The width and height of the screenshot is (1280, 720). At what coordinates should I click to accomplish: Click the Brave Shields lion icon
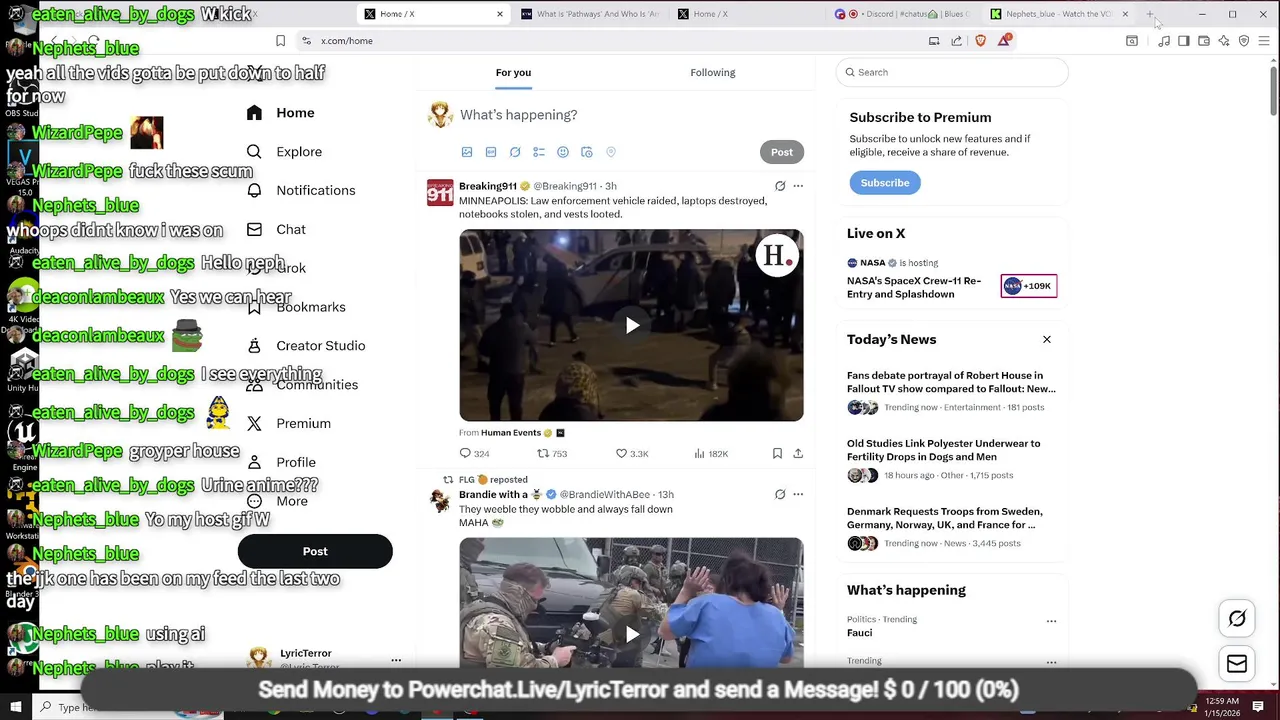[980, 41]
